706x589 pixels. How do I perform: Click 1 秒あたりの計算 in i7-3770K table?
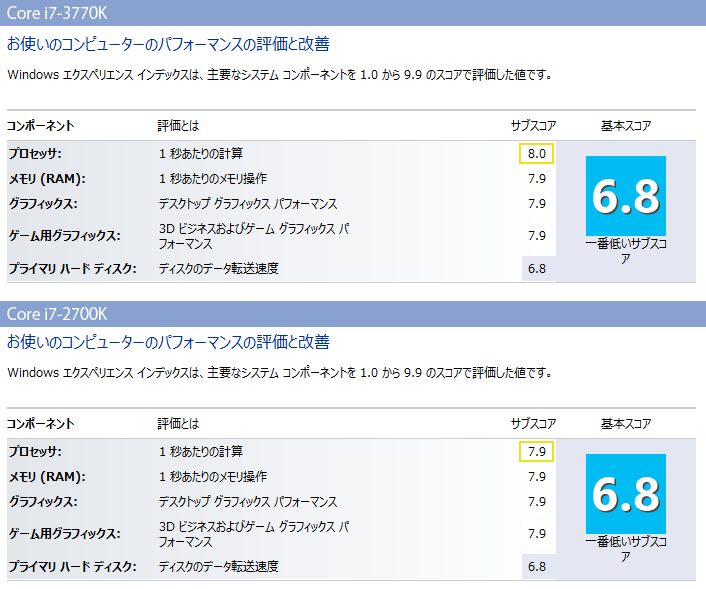201,154
